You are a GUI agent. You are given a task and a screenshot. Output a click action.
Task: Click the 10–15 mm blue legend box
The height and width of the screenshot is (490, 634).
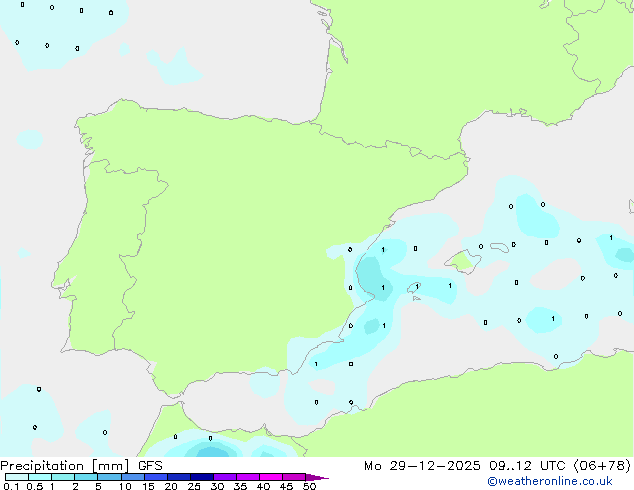click(133, 477)
